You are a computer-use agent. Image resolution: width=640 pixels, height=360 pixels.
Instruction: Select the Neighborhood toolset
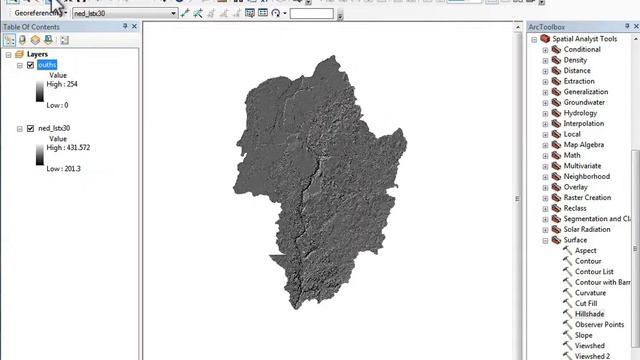tap(587, 176)
